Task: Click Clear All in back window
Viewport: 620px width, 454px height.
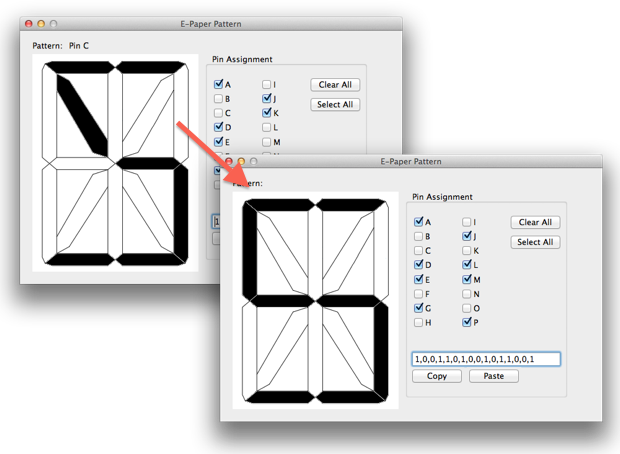Action: (335, 85)
